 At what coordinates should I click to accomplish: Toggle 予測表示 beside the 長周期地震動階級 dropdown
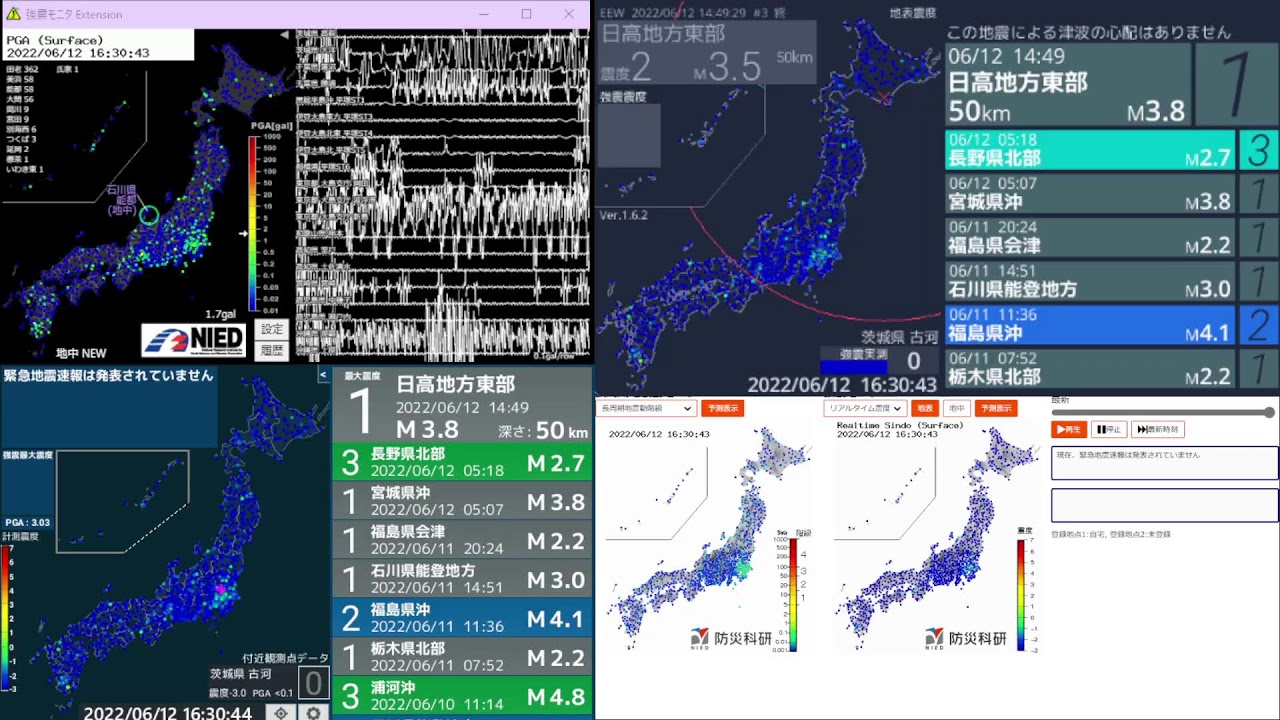pyautogui.click(x=721, y=408)
